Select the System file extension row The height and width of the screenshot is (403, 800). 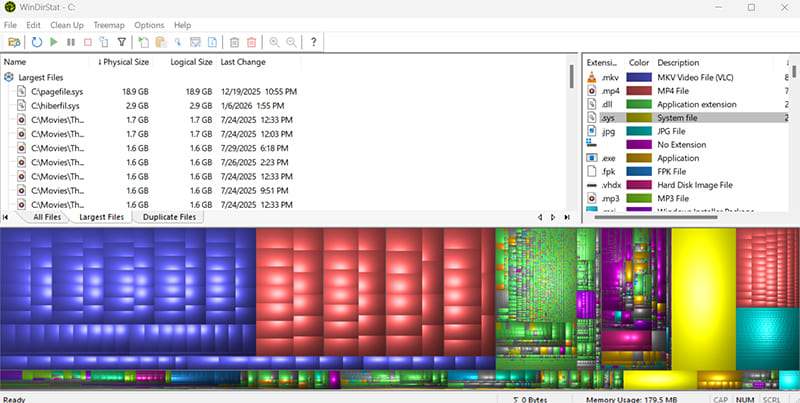(687, 118)
